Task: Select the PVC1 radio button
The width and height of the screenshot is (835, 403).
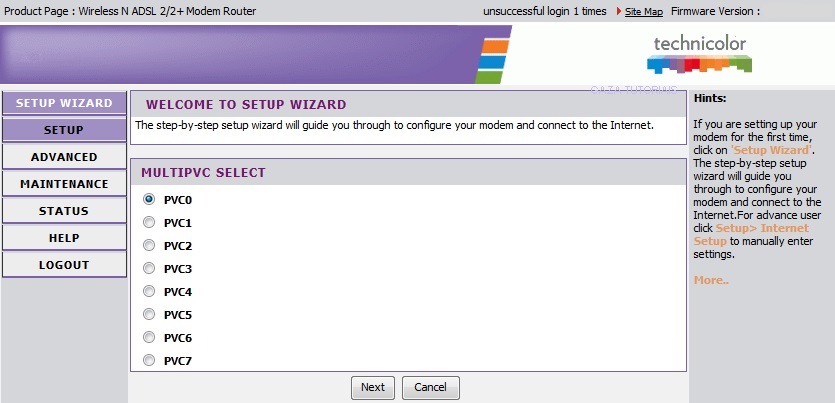Action: pyautogui.click(x=149, y=223)
